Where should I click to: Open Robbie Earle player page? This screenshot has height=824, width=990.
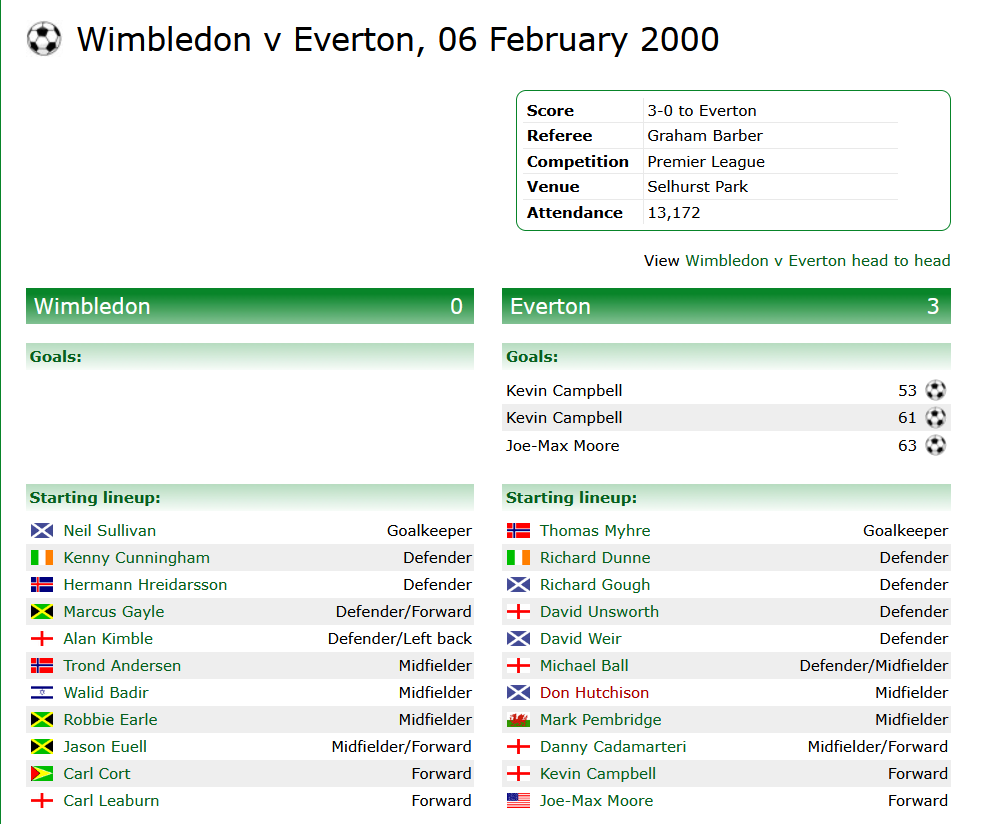[110, 720]
